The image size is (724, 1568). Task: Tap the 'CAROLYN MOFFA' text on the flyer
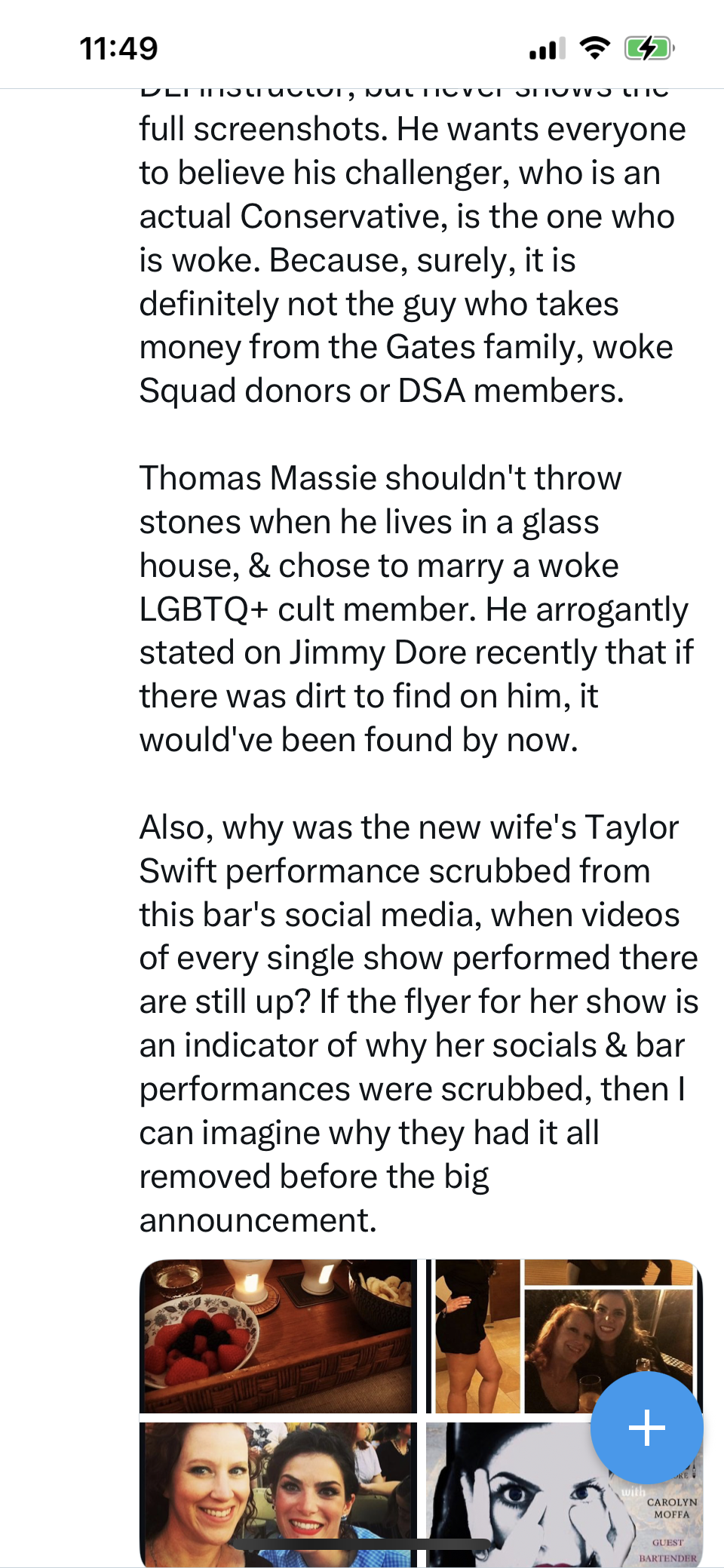pyautogui.click(x=671, y=1508)
